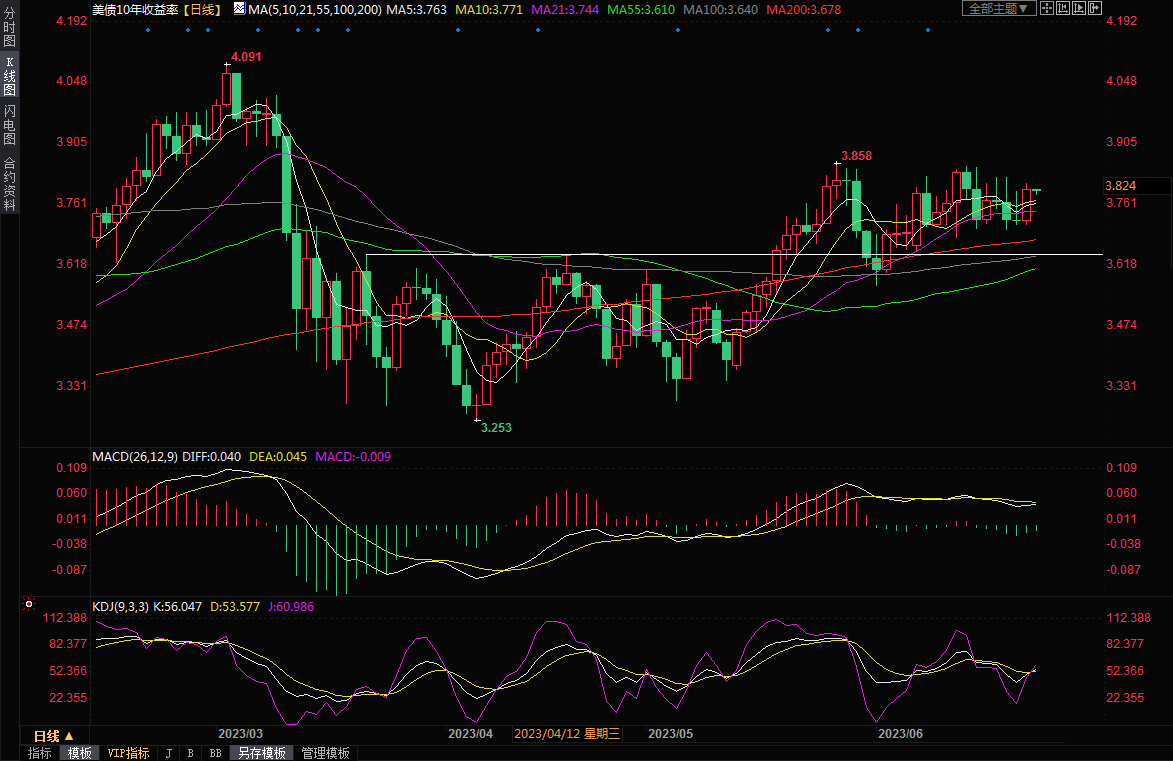Switch to the 指标 tab

coord(40,753)
